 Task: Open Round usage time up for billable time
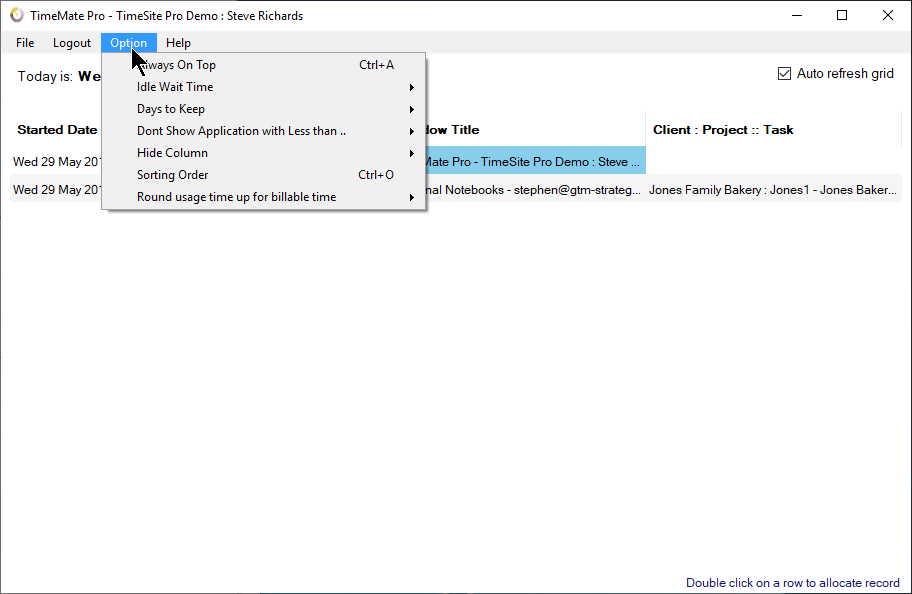pos(263,197)
